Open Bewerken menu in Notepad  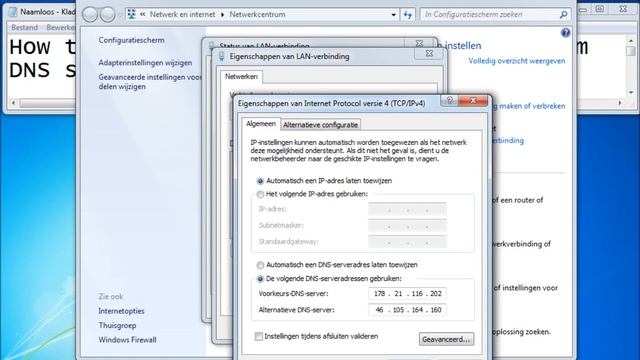pos(60,27)
